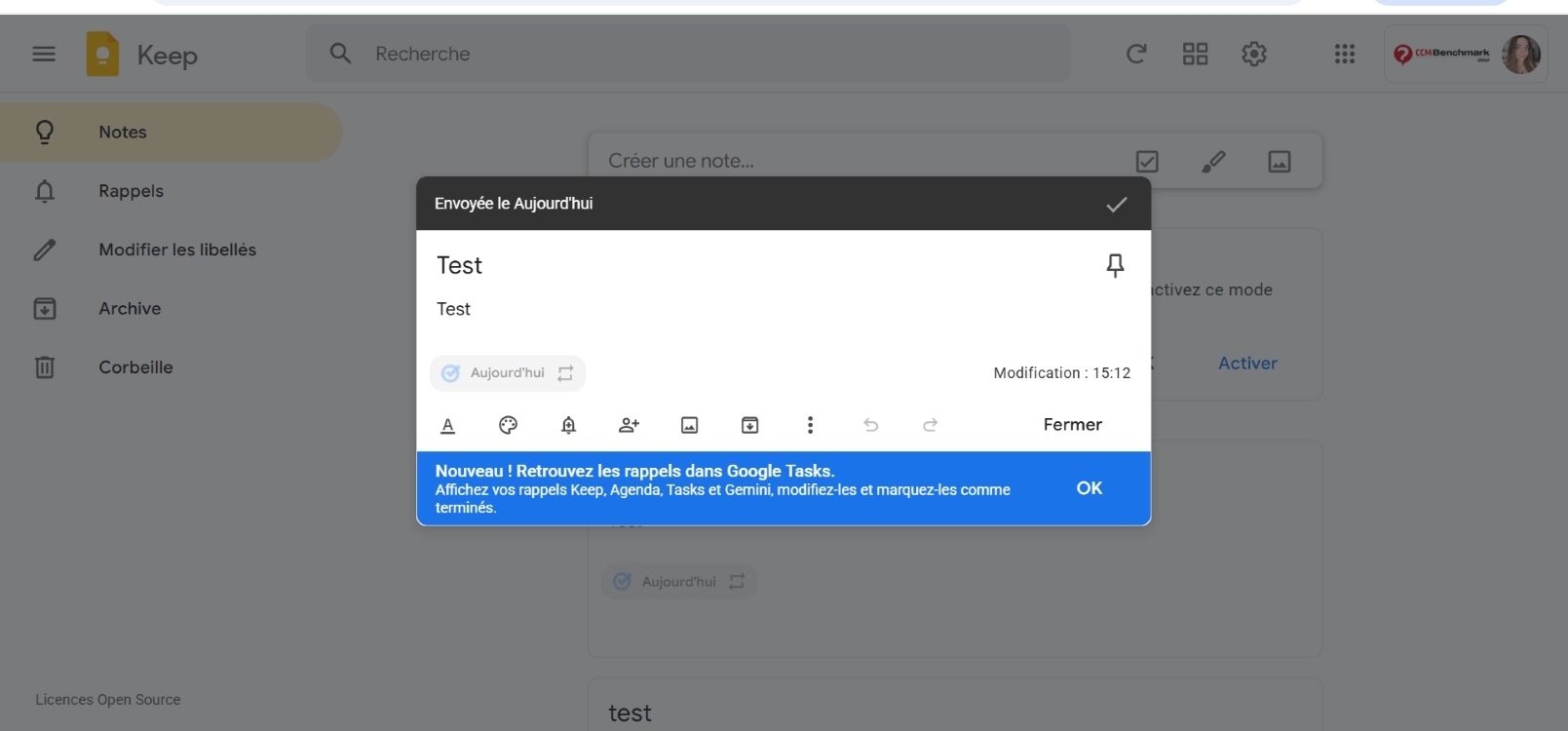Open the main hamburger menu
This screenshot has width=1568, height=731.
tap(44, 54)
